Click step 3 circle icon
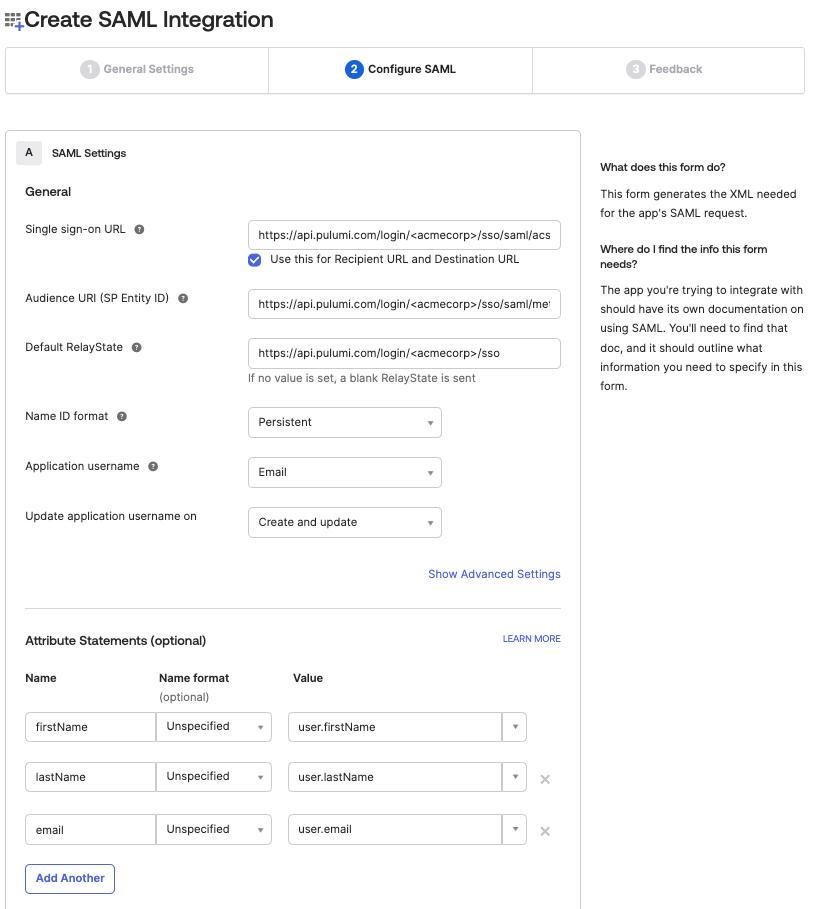Viewport: 815px width, 909px height. 635,70
